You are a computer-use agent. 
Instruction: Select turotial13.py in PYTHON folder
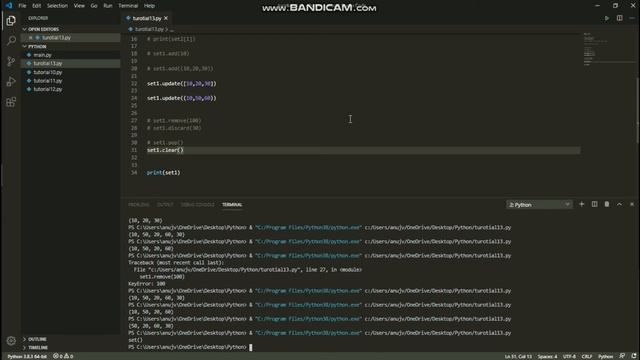pos(71,63)
